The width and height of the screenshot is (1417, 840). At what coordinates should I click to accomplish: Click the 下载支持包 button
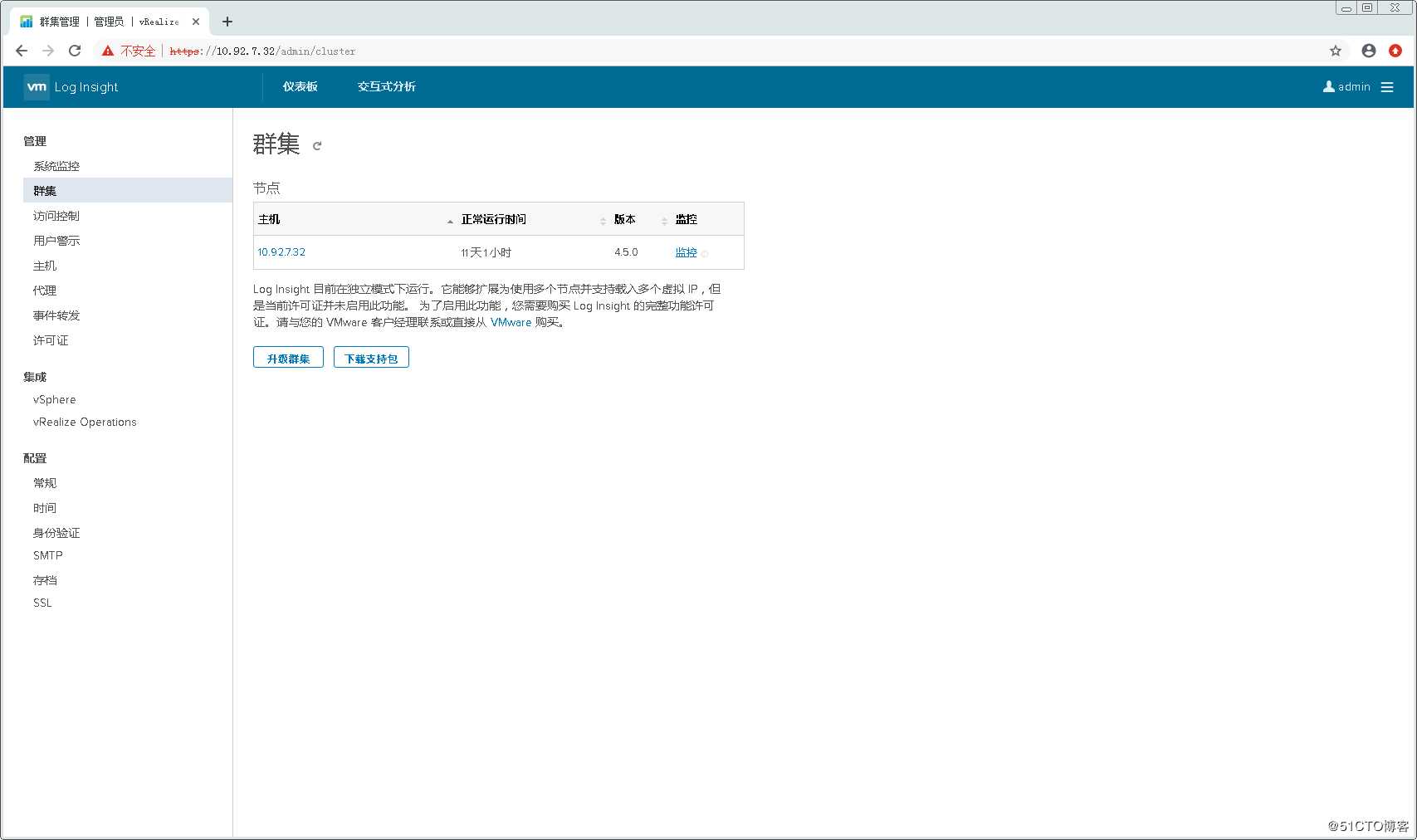coord(371,358)
